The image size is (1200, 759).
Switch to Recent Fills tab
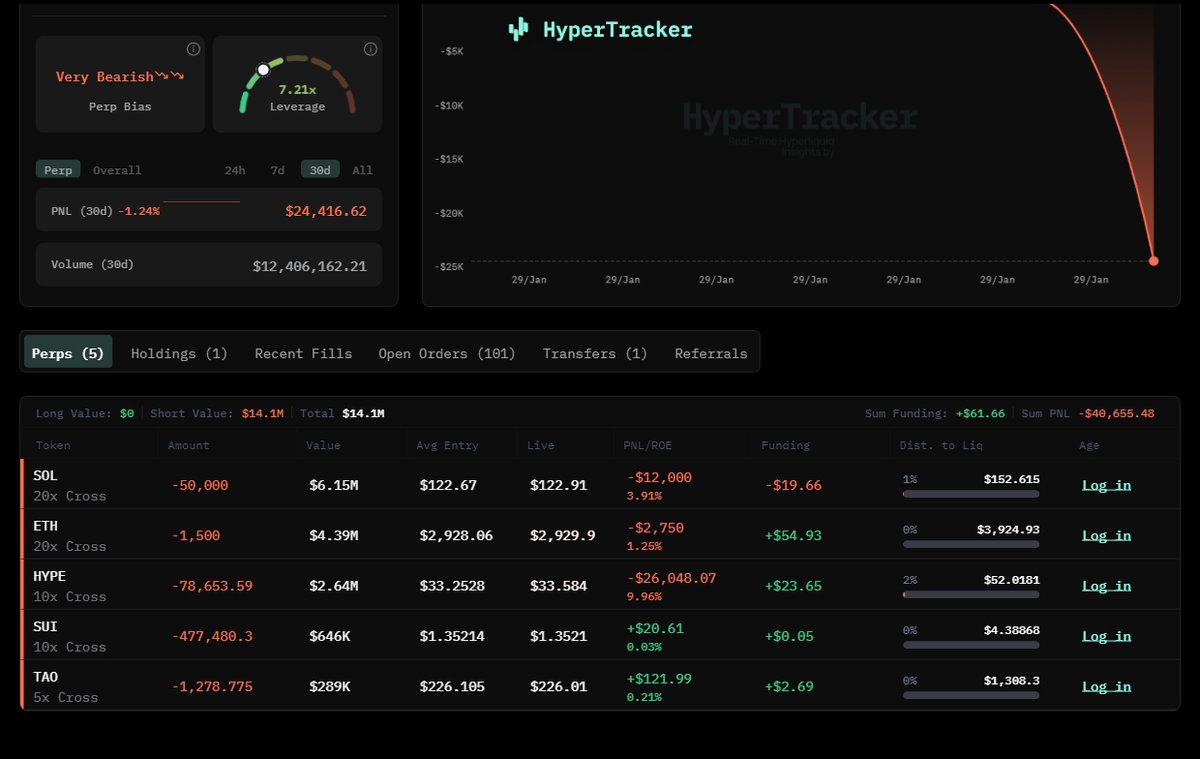(x=303, y=353)
